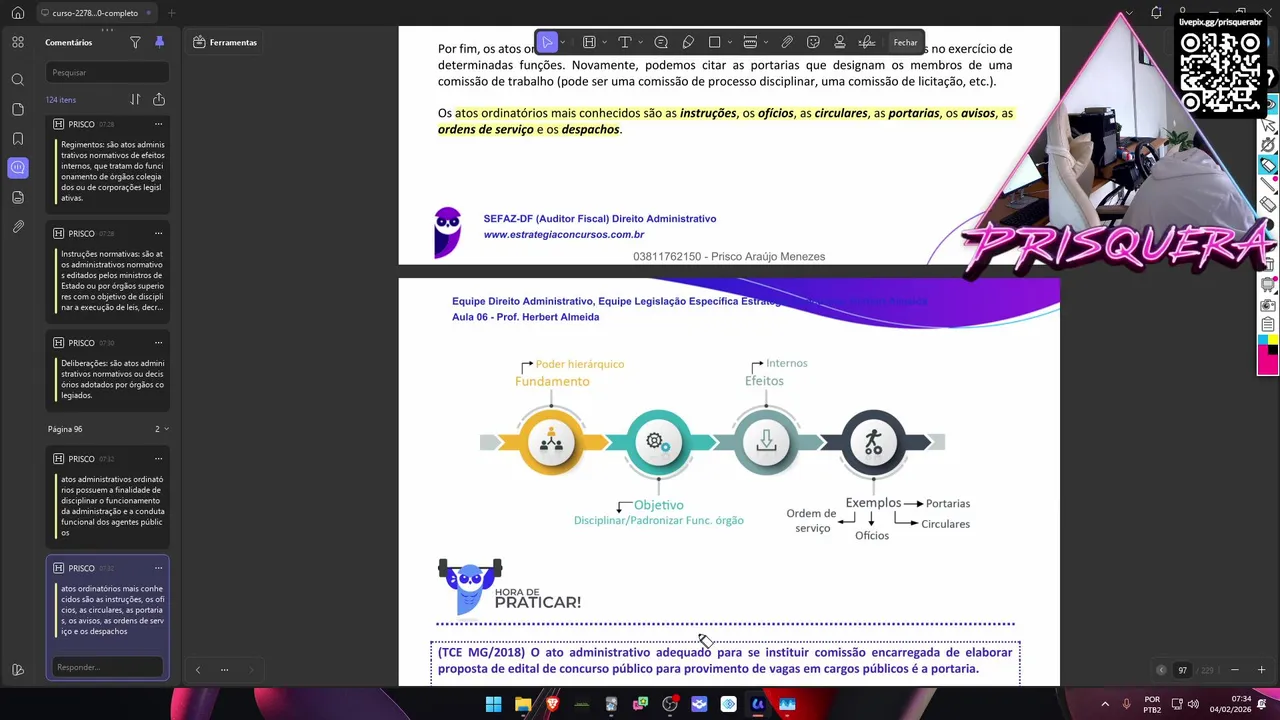Viewport: 1280px width, 720px height.
Task: Open the pages panel in sidebar
Action: coord(17,109)
